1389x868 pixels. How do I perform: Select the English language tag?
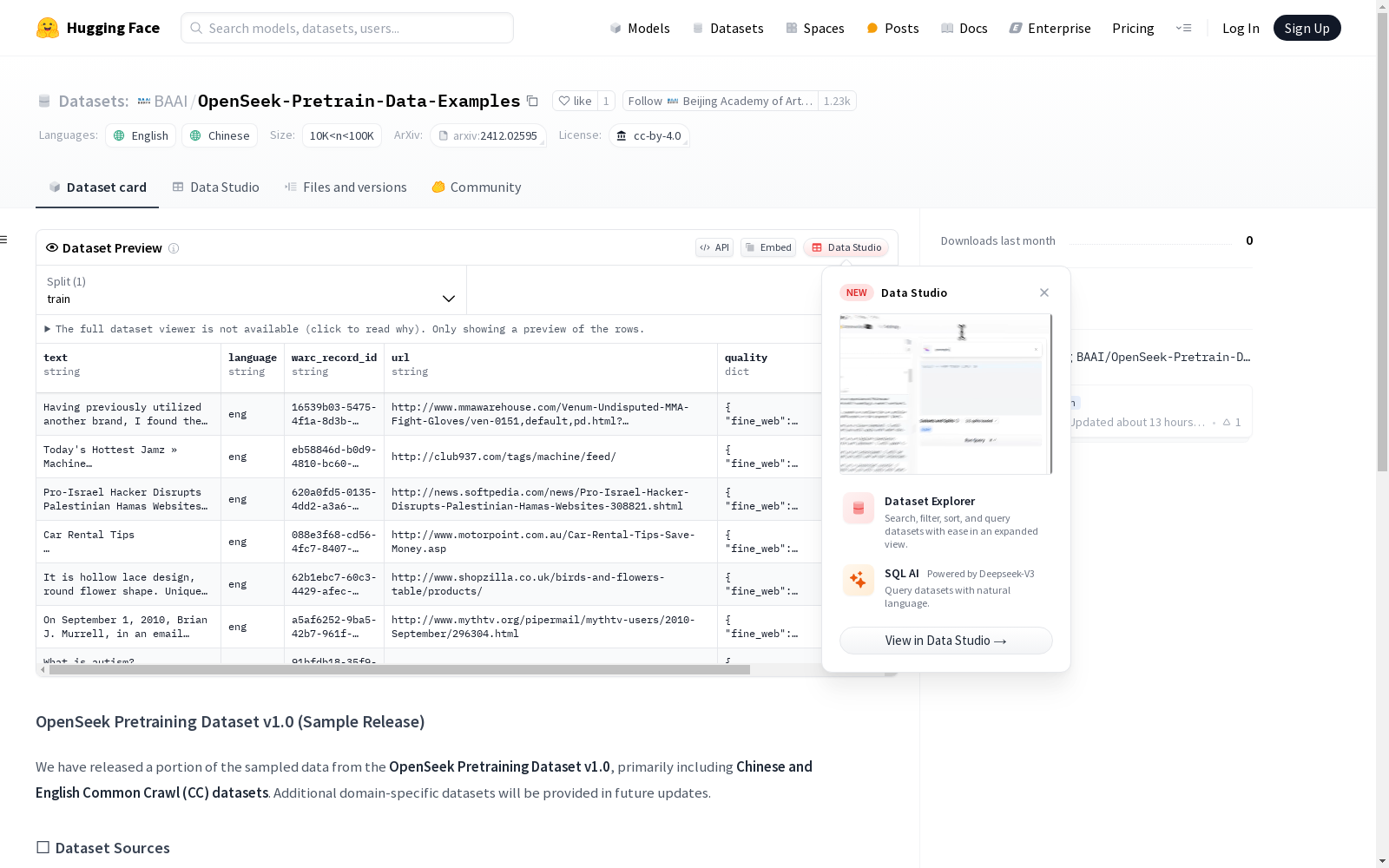pyautogui.click(x=141, y=135)
